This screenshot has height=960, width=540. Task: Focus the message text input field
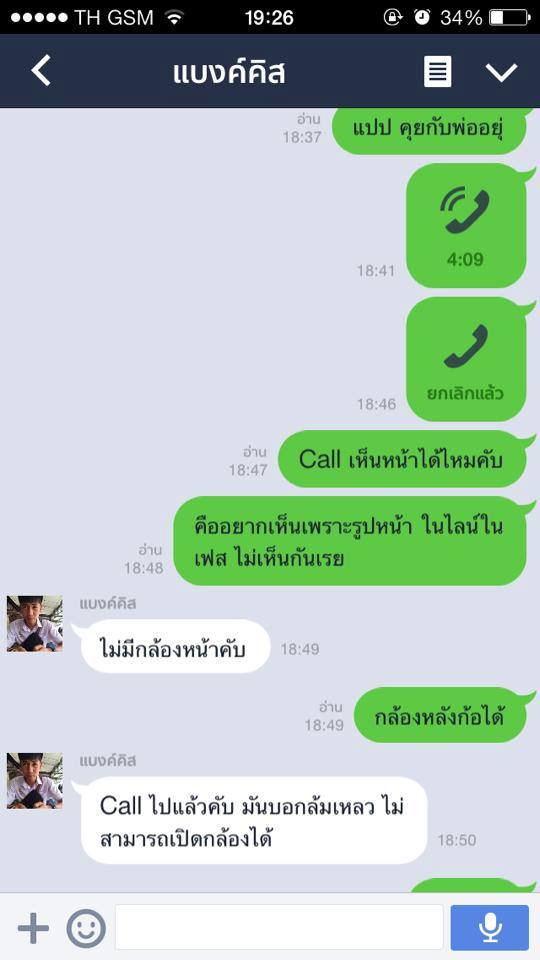[x=279, y=928]
